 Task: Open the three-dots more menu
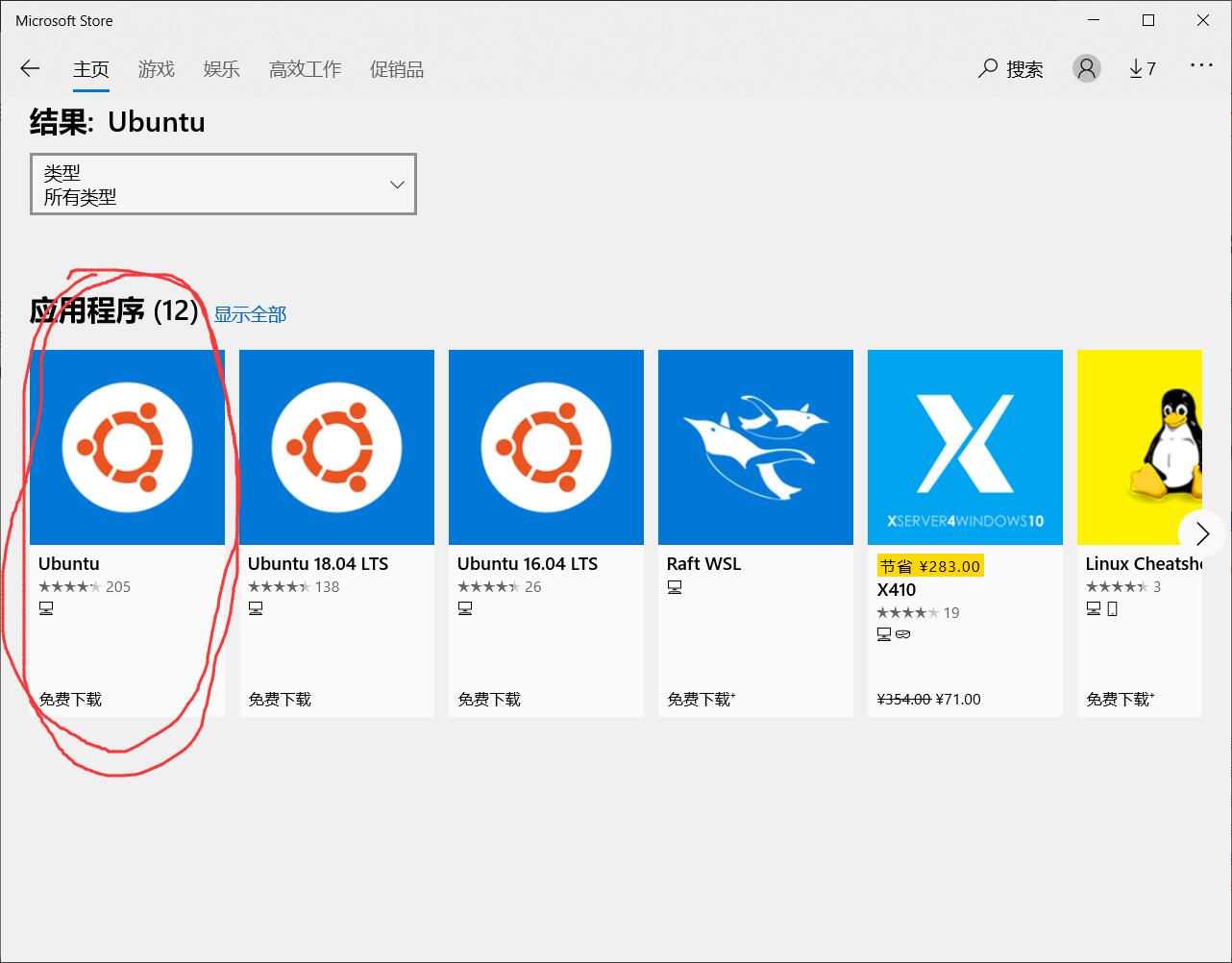point(1201,65)
